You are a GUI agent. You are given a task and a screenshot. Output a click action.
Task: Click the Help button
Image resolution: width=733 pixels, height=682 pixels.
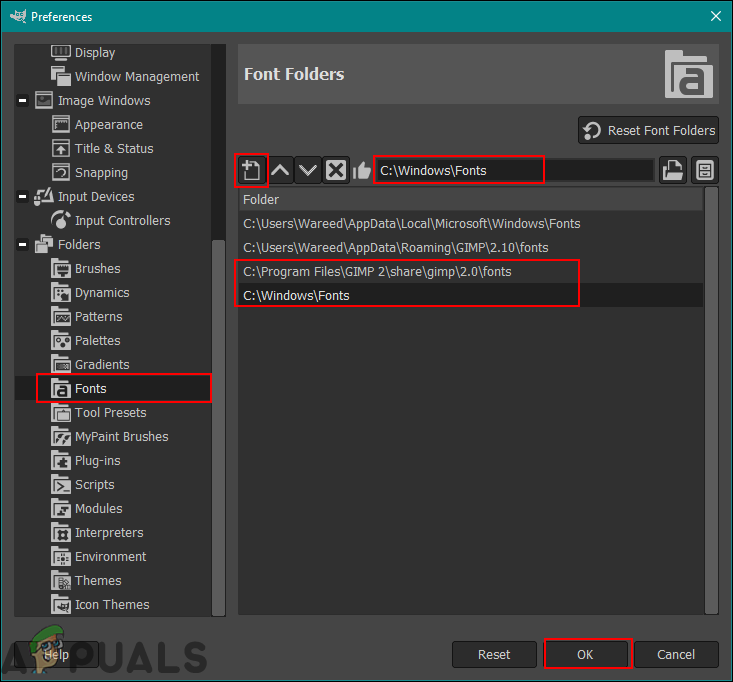pos(56,654)
